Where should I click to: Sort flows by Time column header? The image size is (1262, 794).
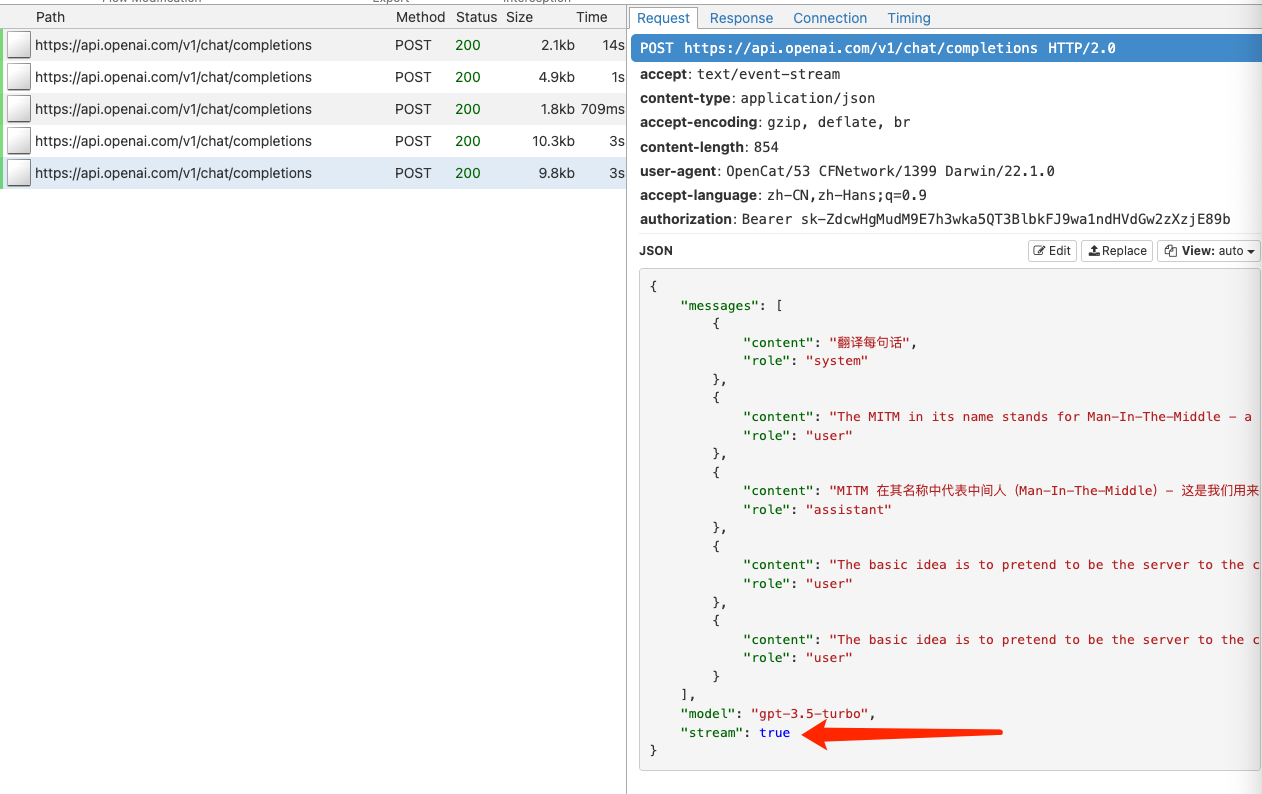point(591,17)
